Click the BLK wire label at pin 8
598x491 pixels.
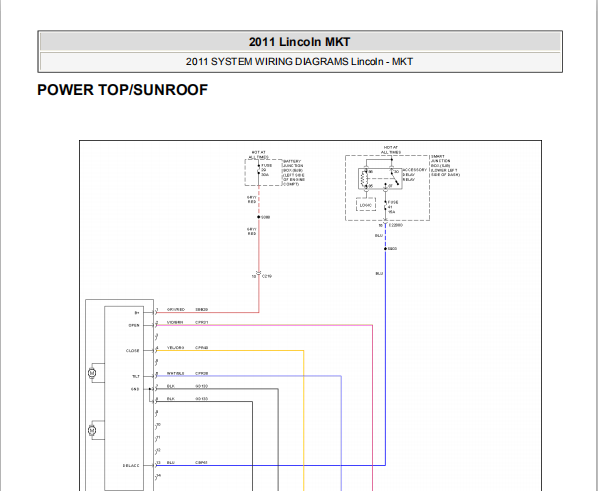[x=170, y=399]
